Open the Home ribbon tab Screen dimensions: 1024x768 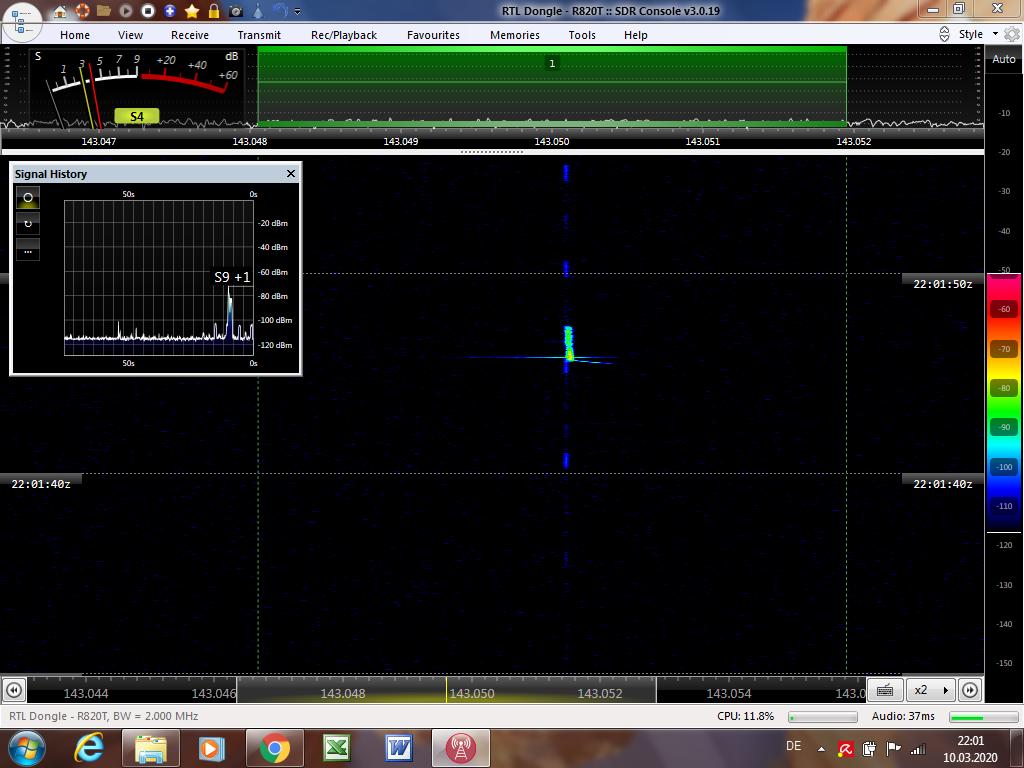click(75, 35)
